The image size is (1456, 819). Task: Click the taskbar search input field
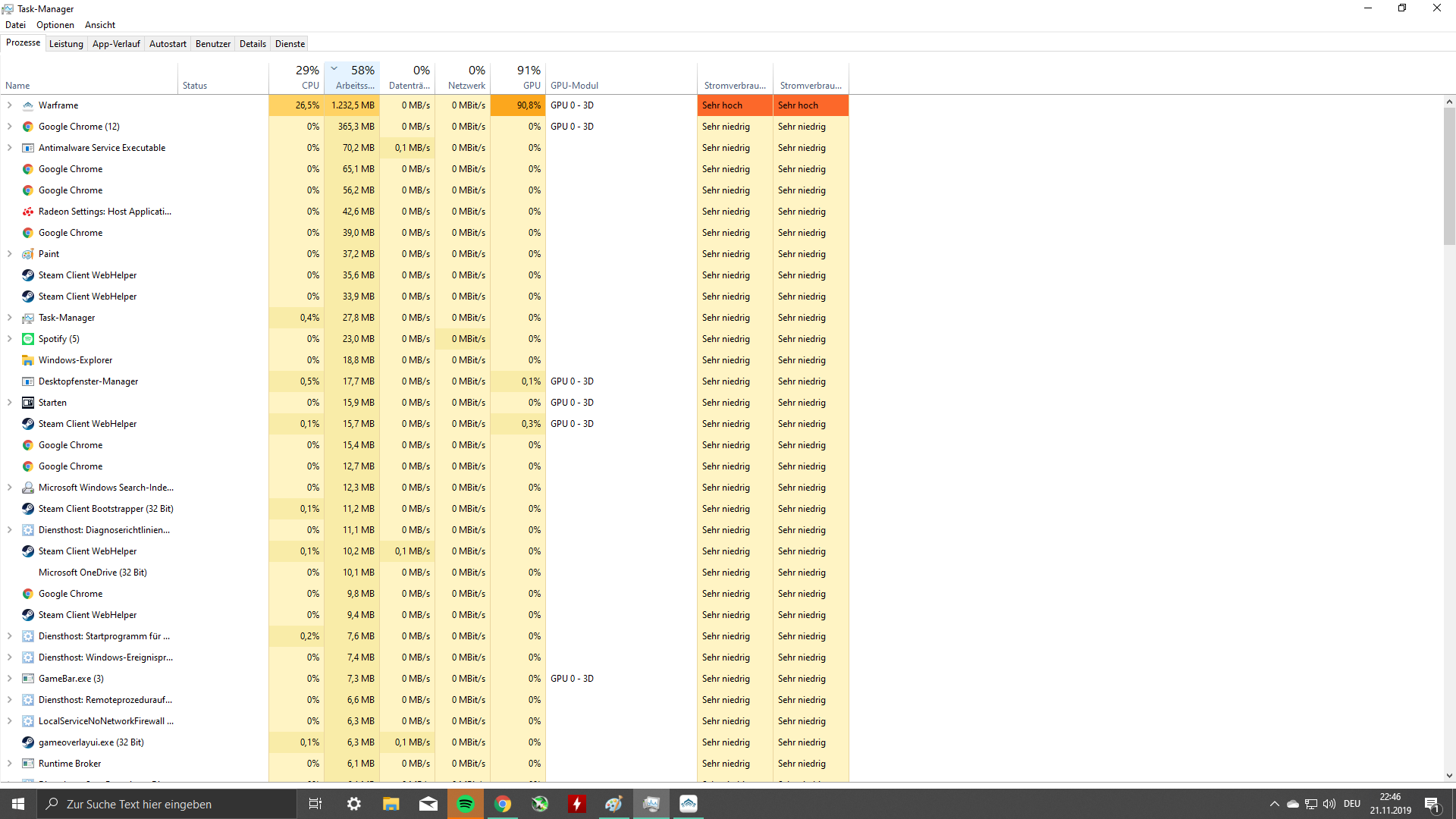pos(167,804)
